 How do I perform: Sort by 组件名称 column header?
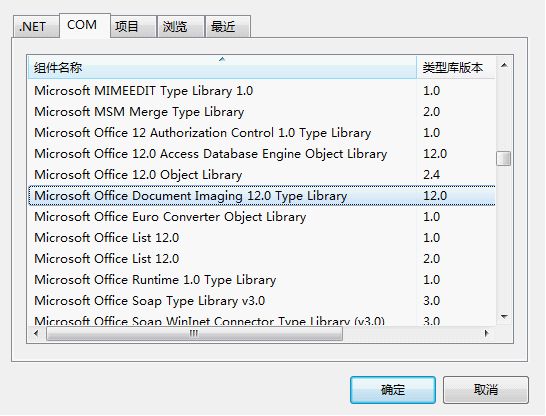coord(222,67)
